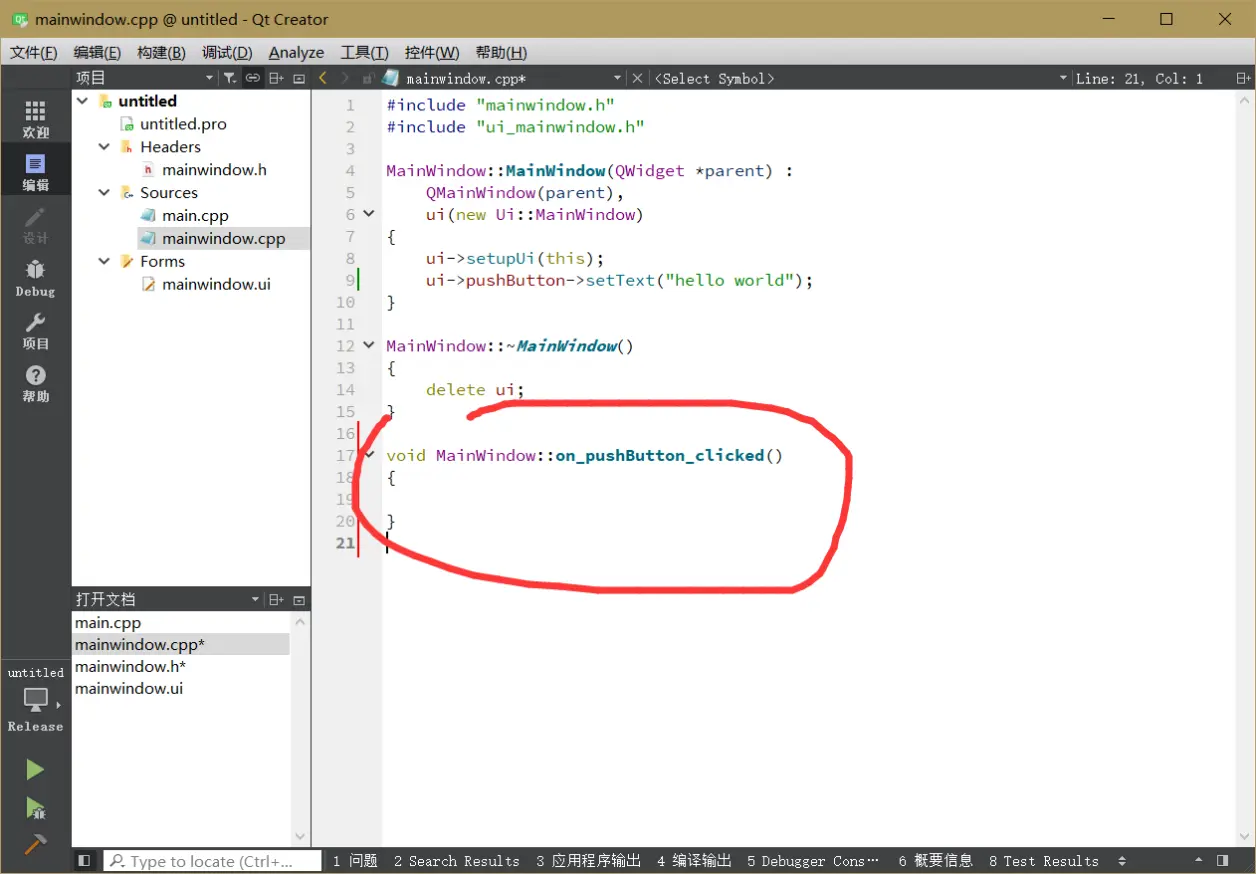Fold on_pushButton_clicked at line 17
This screenshot has height=874, width=1256.
click(x=371, y=455)
